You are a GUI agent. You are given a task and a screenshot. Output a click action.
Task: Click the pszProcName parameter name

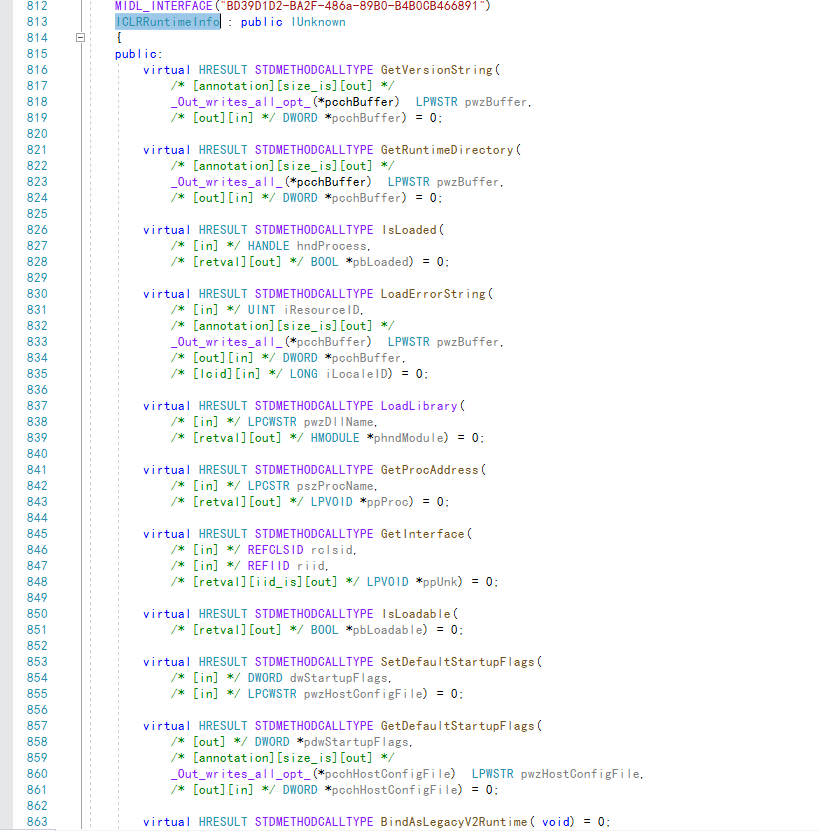click(x=335, y=486)
